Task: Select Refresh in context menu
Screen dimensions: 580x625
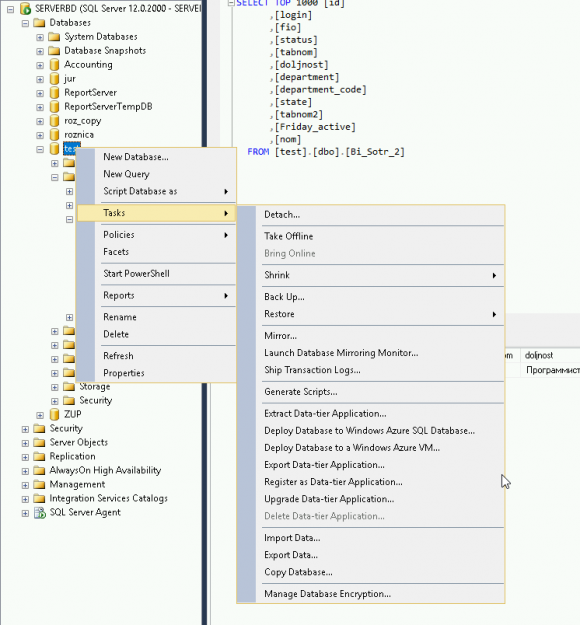Action: tap(156, 356)
